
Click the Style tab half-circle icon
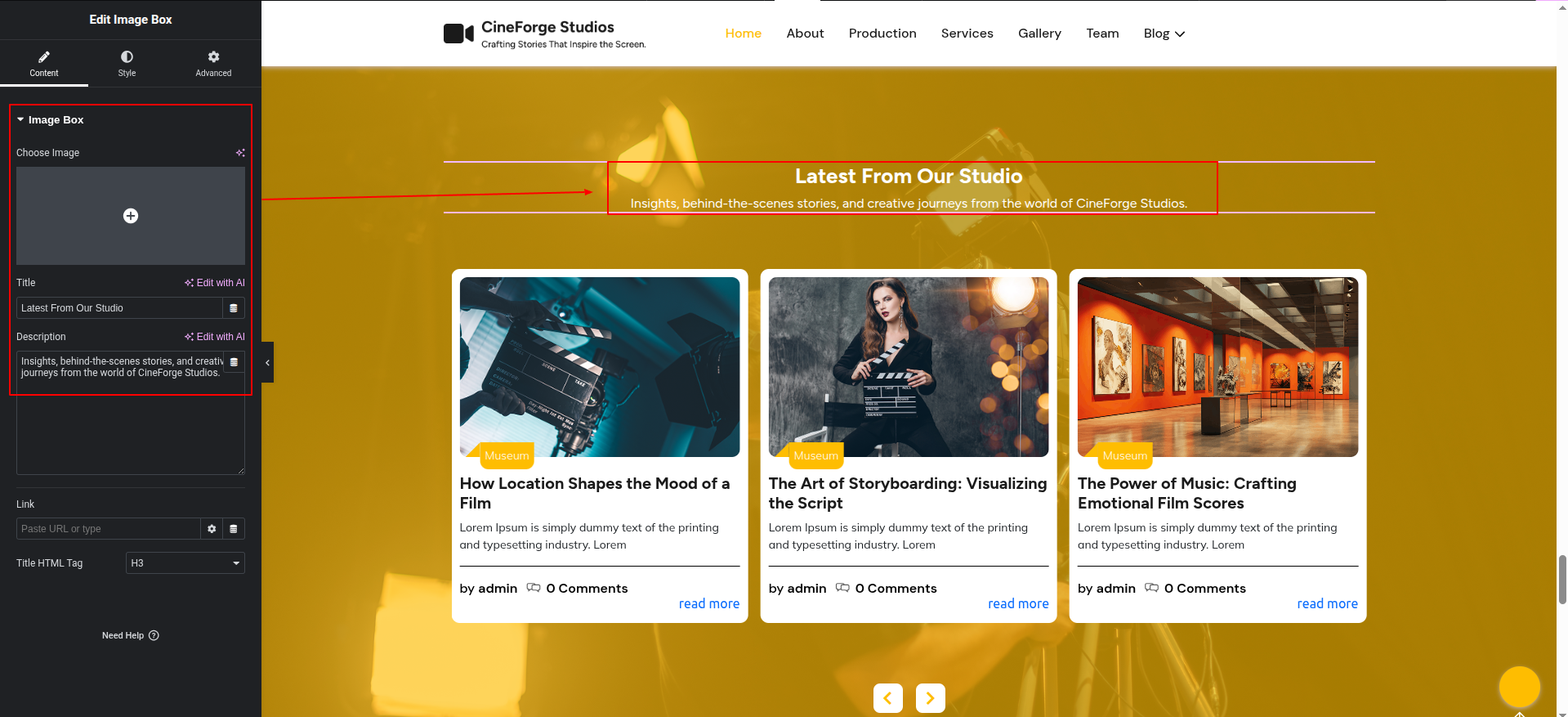[x=127, y=57]
